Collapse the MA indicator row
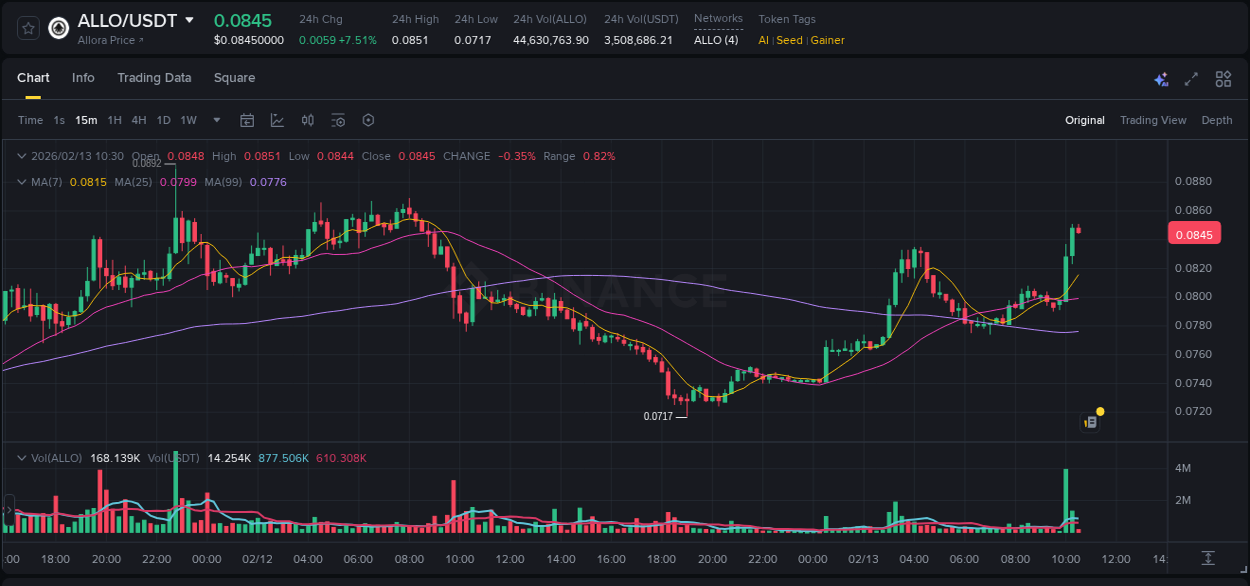Viewport: 1250px width, 586px height. point(20,182)
